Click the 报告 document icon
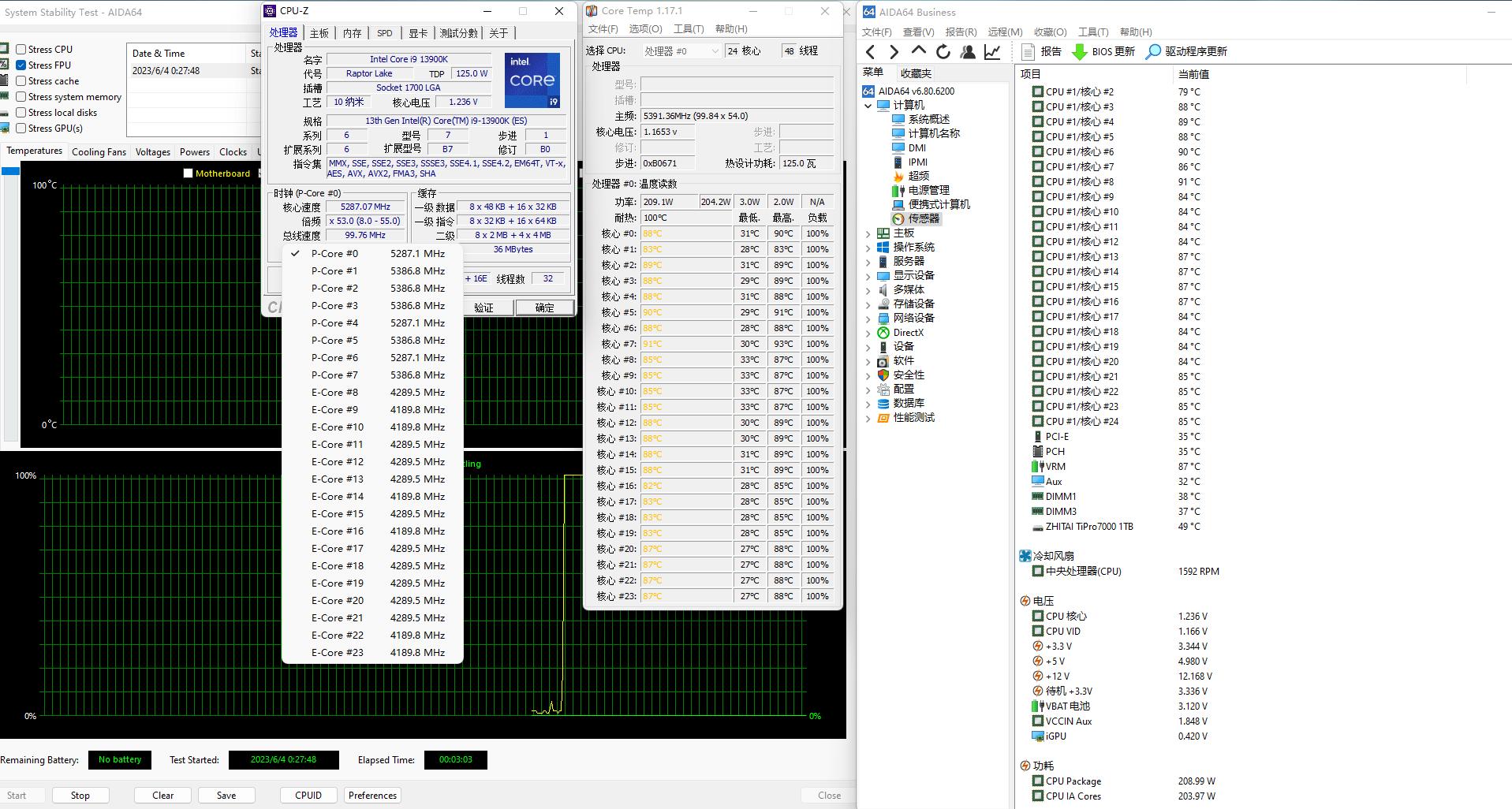This screenshot has width=1512, height=809. 1028,52
